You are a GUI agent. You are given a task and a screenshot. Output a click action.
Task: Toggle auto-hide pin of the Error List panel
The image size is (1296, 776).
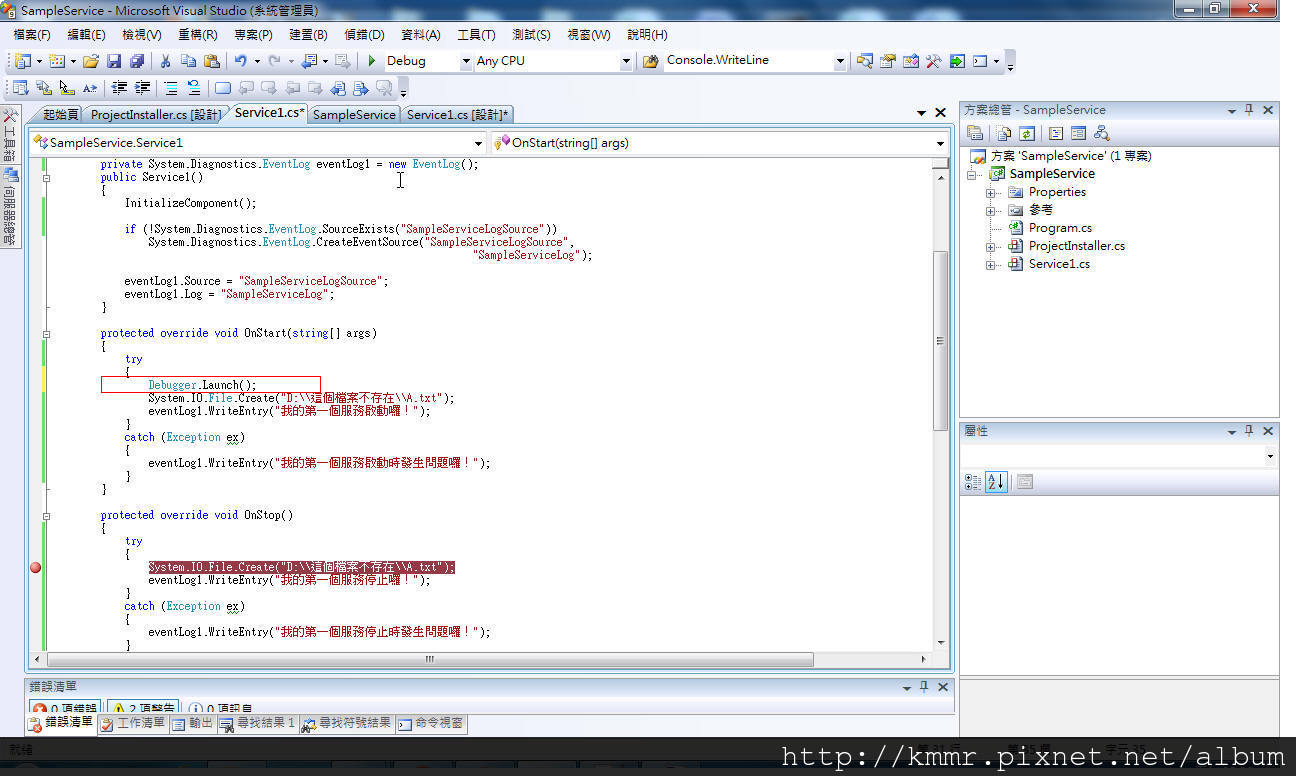tap(924, 687)
